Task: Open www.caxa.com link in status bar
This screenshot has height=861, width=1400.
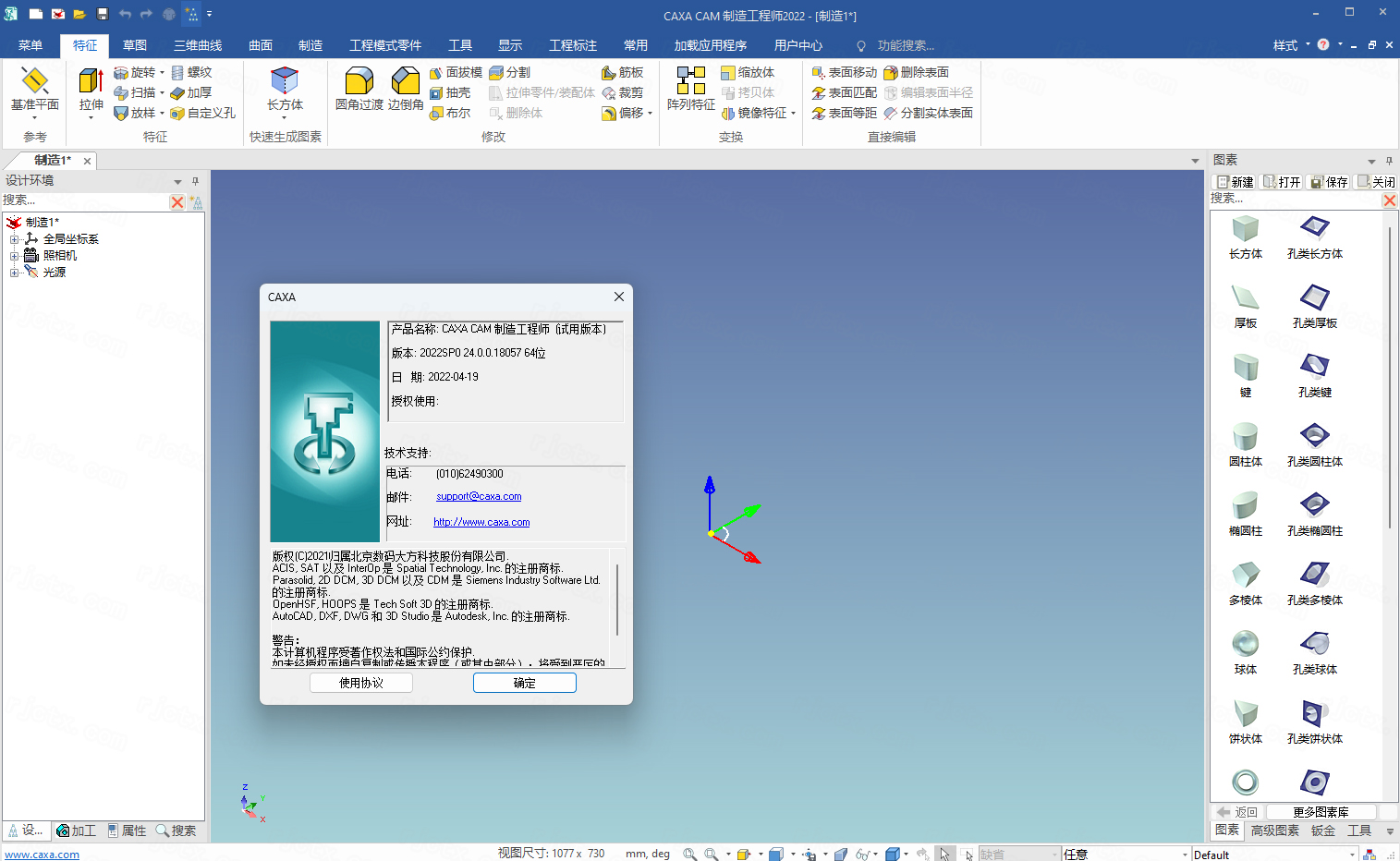Action: tap(43, 855)
